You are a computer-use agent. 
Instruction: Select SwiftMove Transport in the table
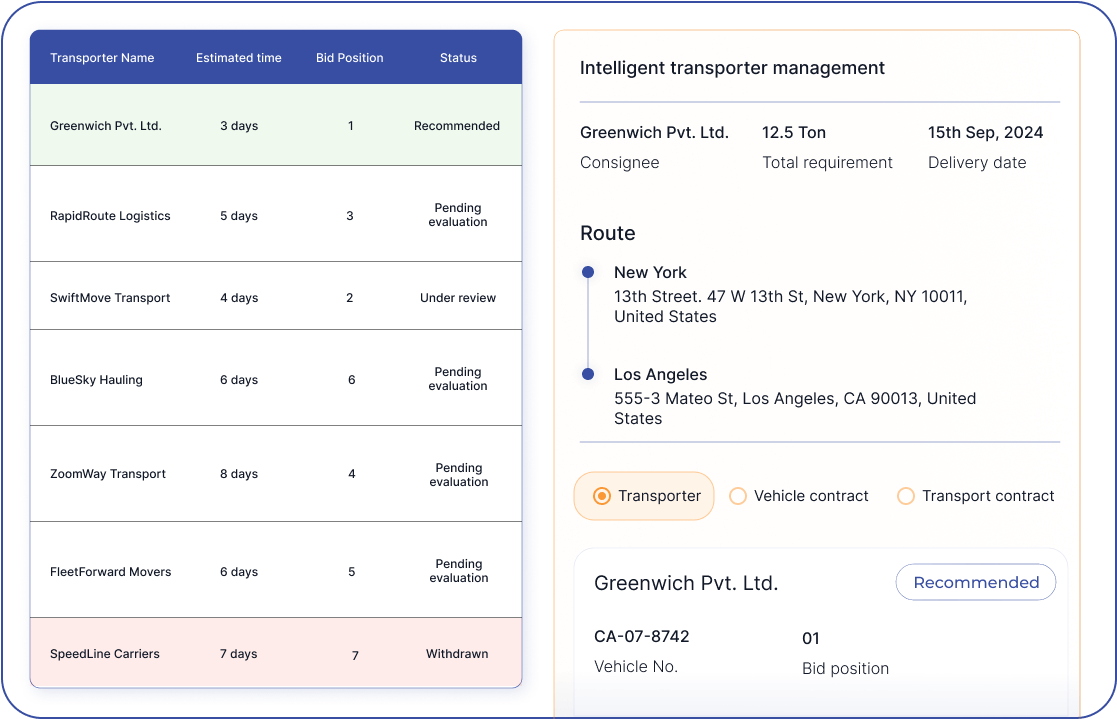point(110,298)
